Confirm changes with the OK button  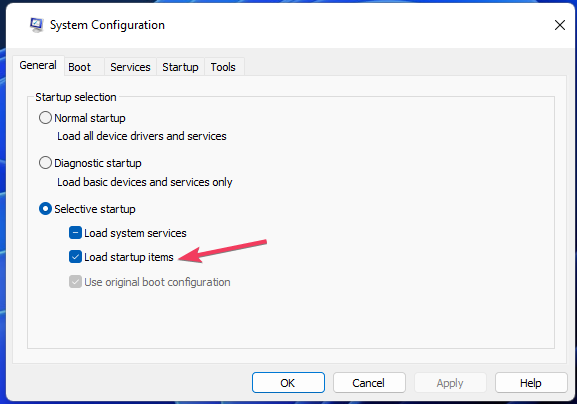coord(288,383)
